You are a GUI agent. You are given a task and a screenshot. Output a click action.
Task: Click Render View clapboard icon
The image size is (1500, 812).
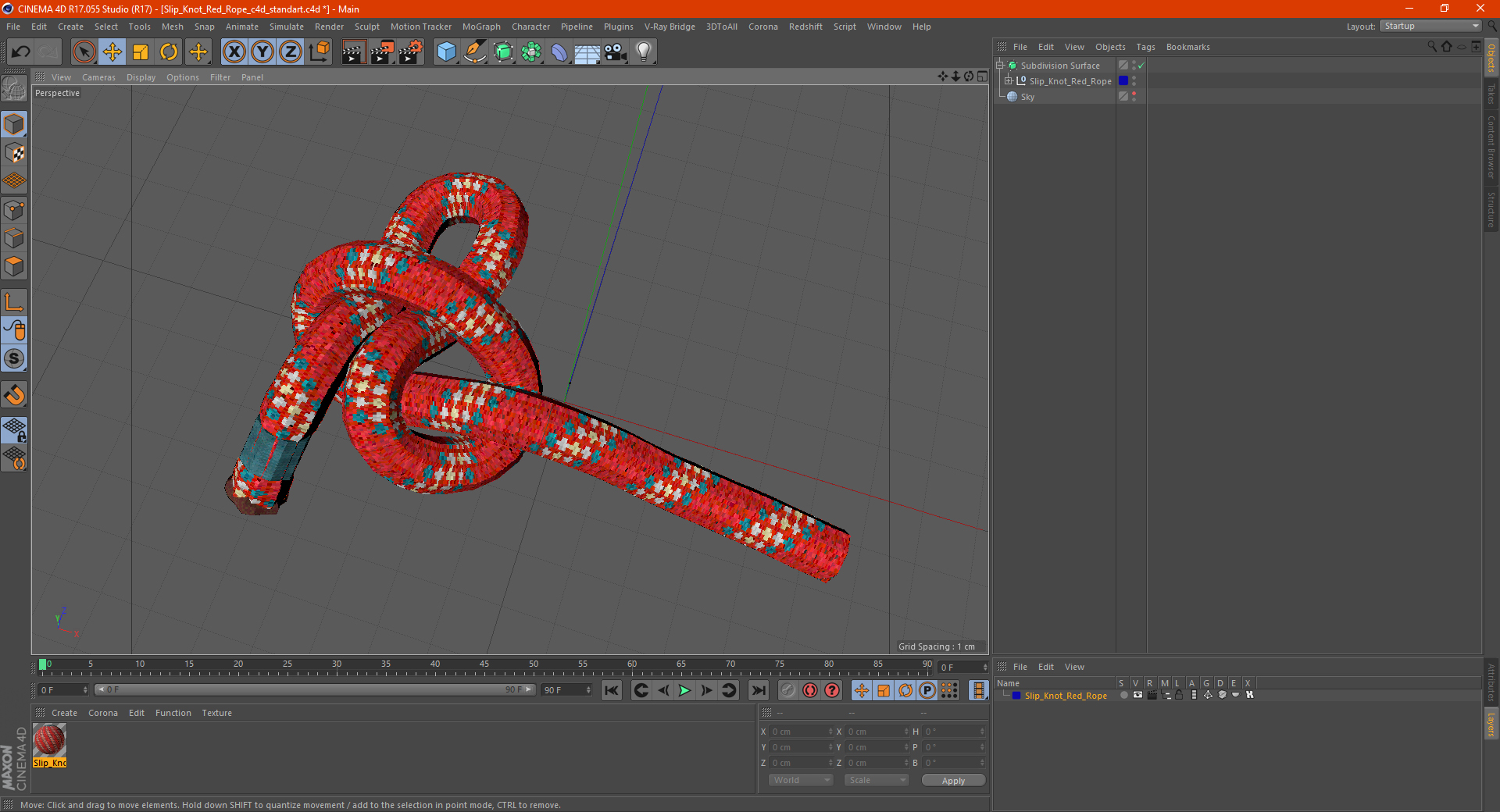pyautogui.click(x=353, y=52)
